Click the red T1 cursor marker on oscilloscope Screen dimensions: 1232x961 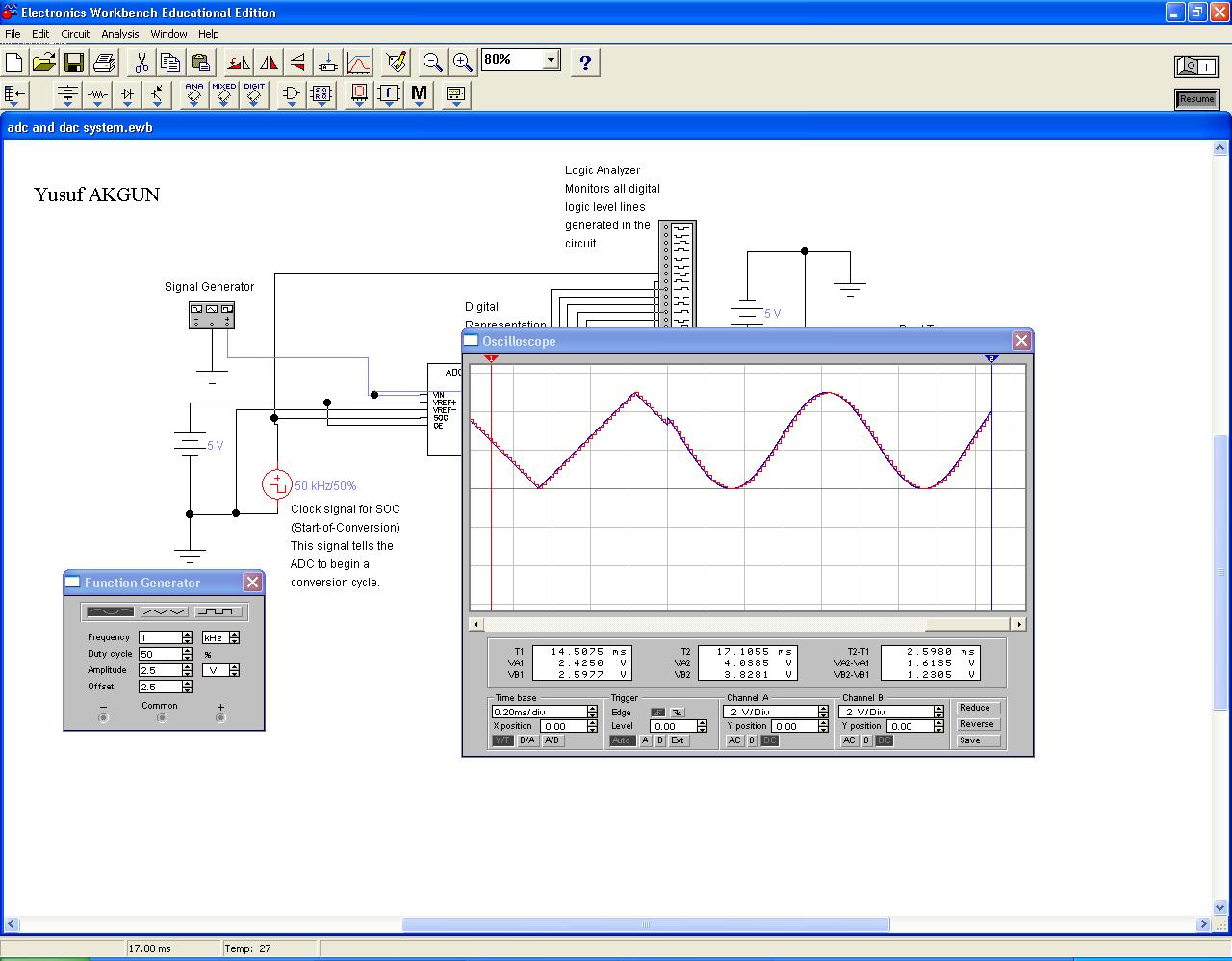(x=491, y=358)
